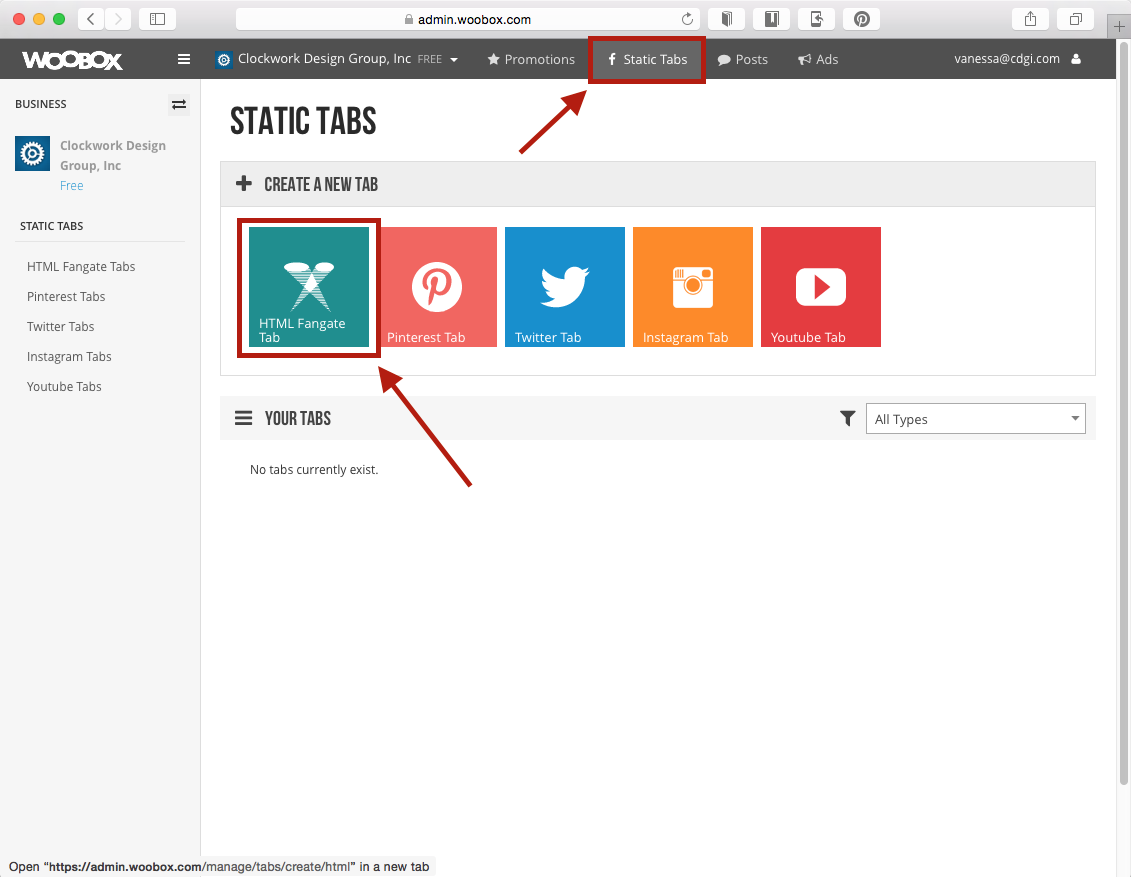Open the vanessa@cdgi.com user account

1007,59
